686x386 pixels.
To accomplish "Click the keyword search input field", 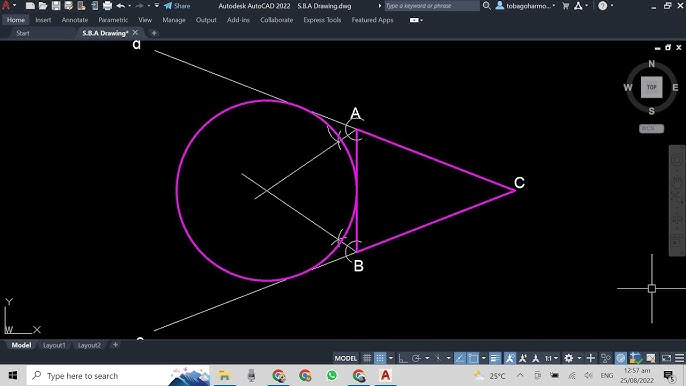I will coord(432,6).
